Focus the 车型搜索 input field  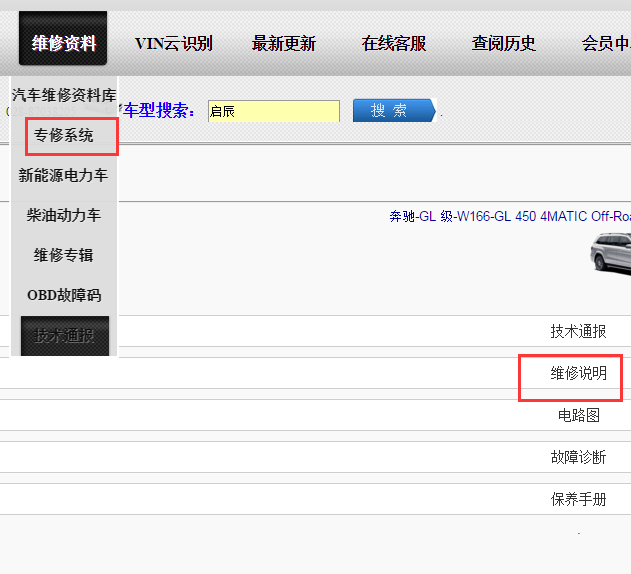tap(274, 111)
